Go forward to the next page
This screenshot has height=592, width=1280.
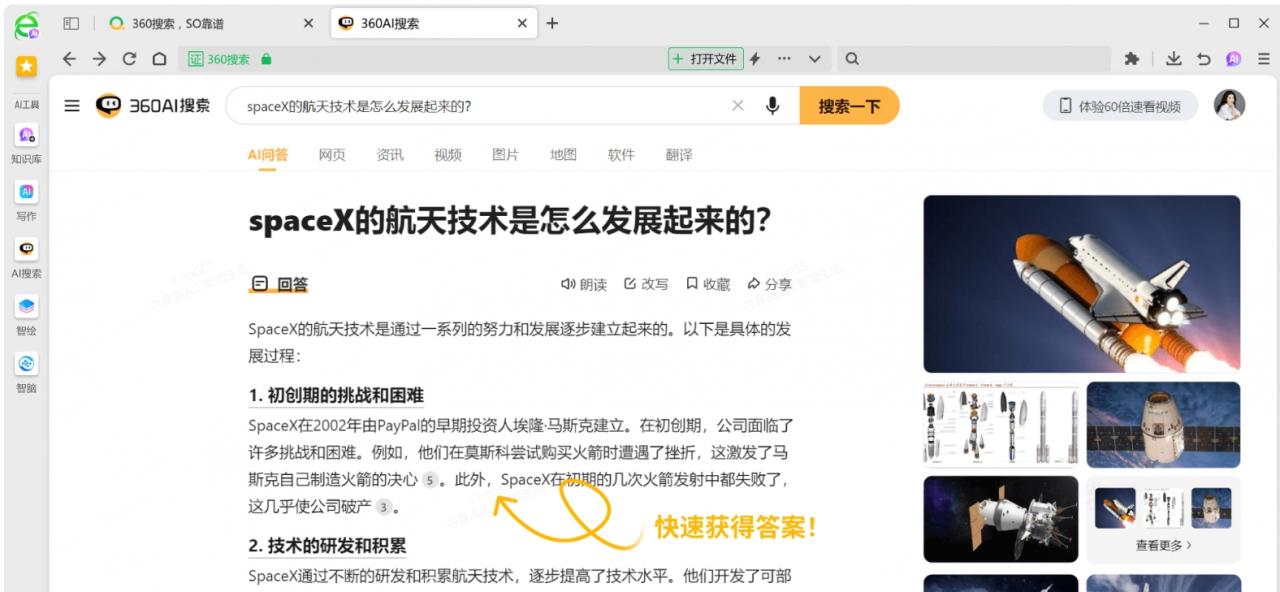coord(99,59)
